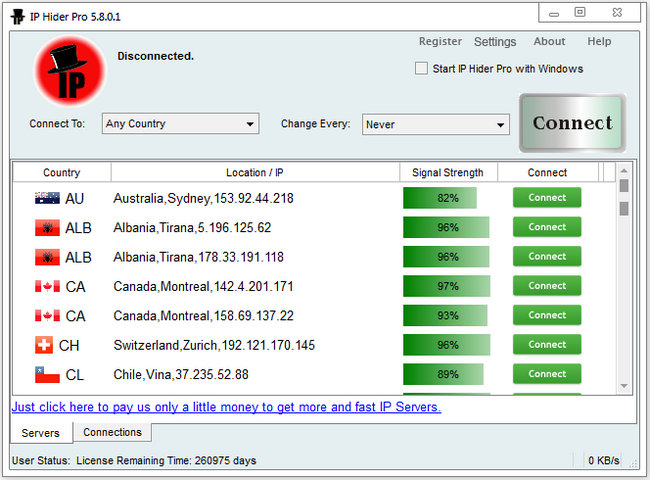Image resolution: width=650 pixels, height=480 pixels.
Task: Click the 0 KB/s speed indicator
Action: [x=604, y=461]
